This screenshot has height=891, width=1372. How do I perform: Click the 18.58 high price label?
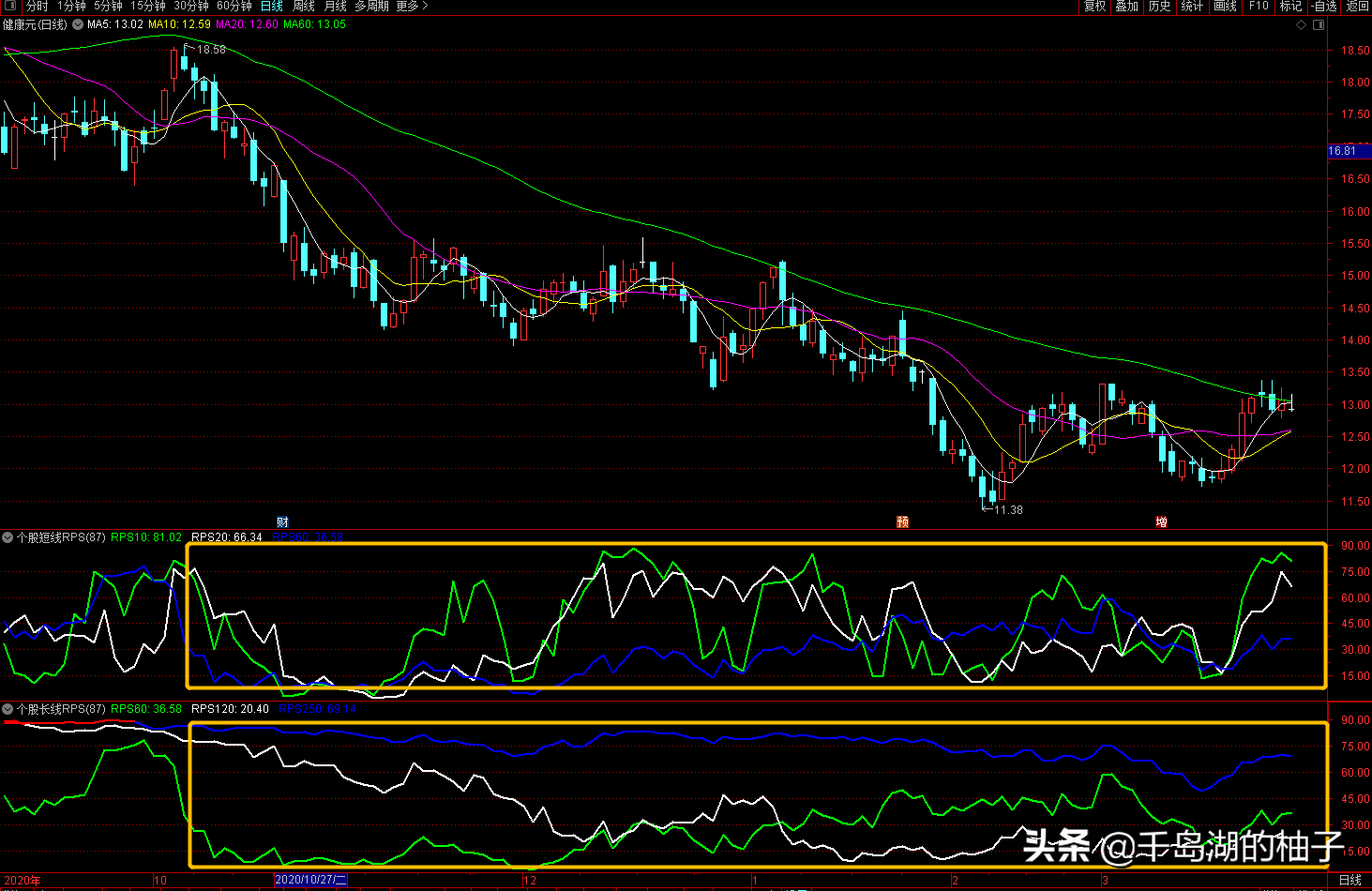click(211, 50)
